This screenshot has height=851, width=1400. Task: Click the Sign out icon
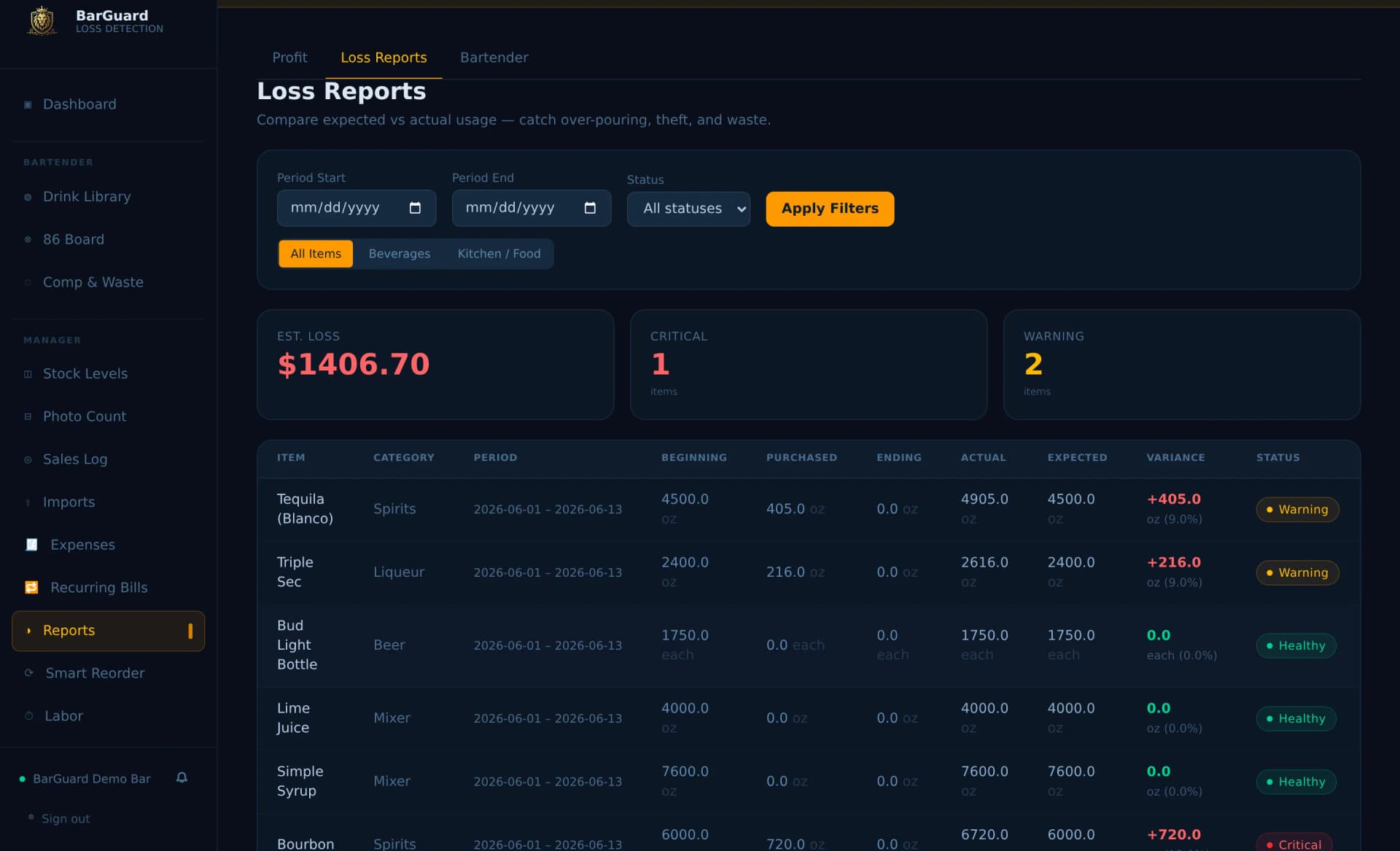point(31,817)
